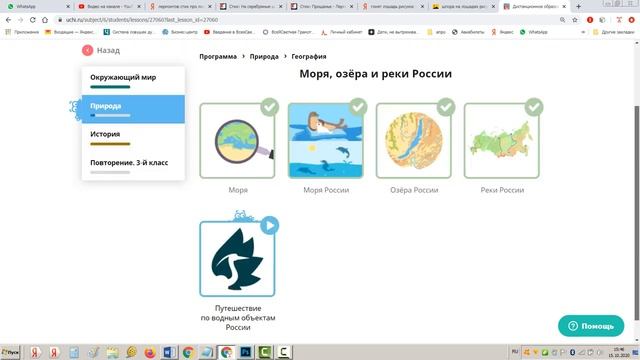Viewport: 640px width, 360px height.
Task: Click the Повторение 3-й класс progress bar
Action: tap(110, 172)
